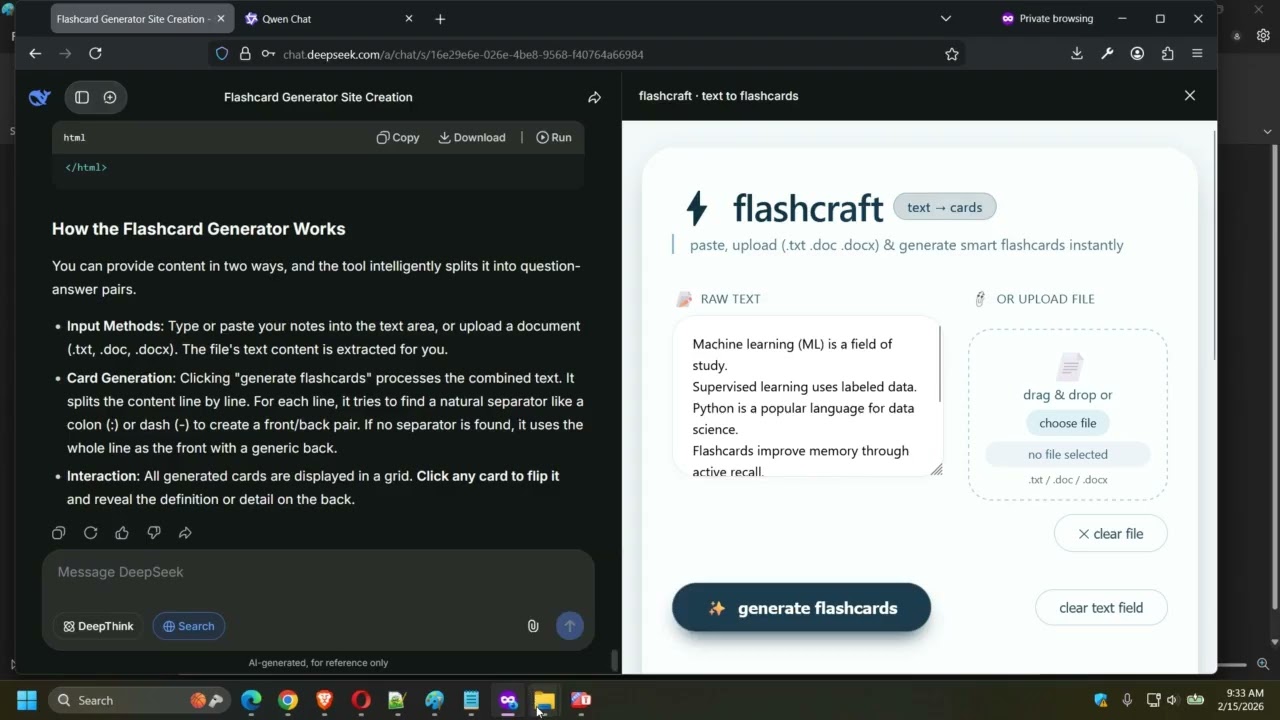Click the Private browsing indicator
Viewport: 1280px width, 720px height.
point(1047,19)
